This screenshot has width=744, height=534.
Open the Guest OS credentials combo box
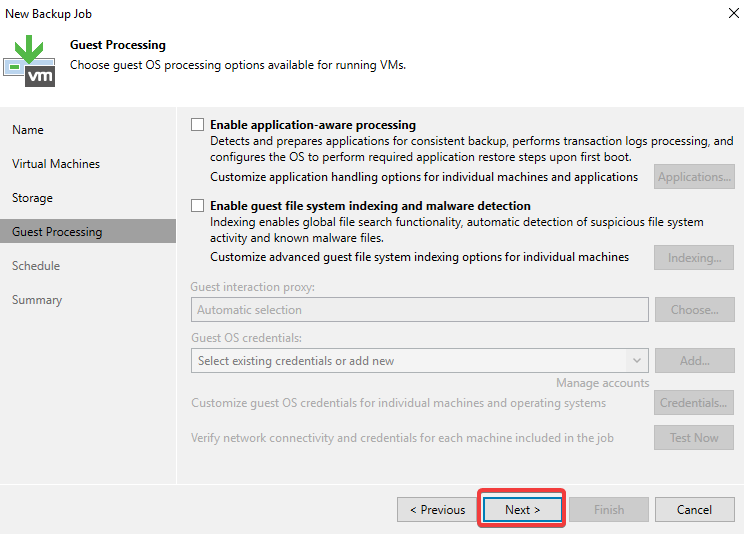click(x=420, y=361)
